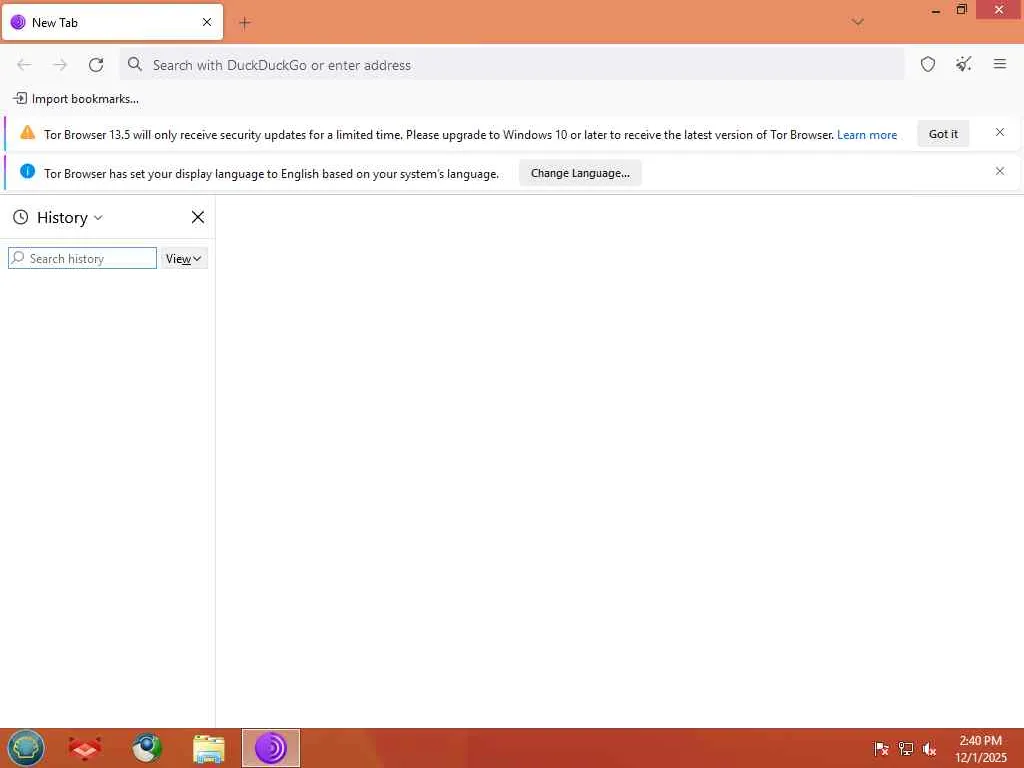1024x768 pixels.
Task: Click the network tray icon
Action: coord(905,748)
